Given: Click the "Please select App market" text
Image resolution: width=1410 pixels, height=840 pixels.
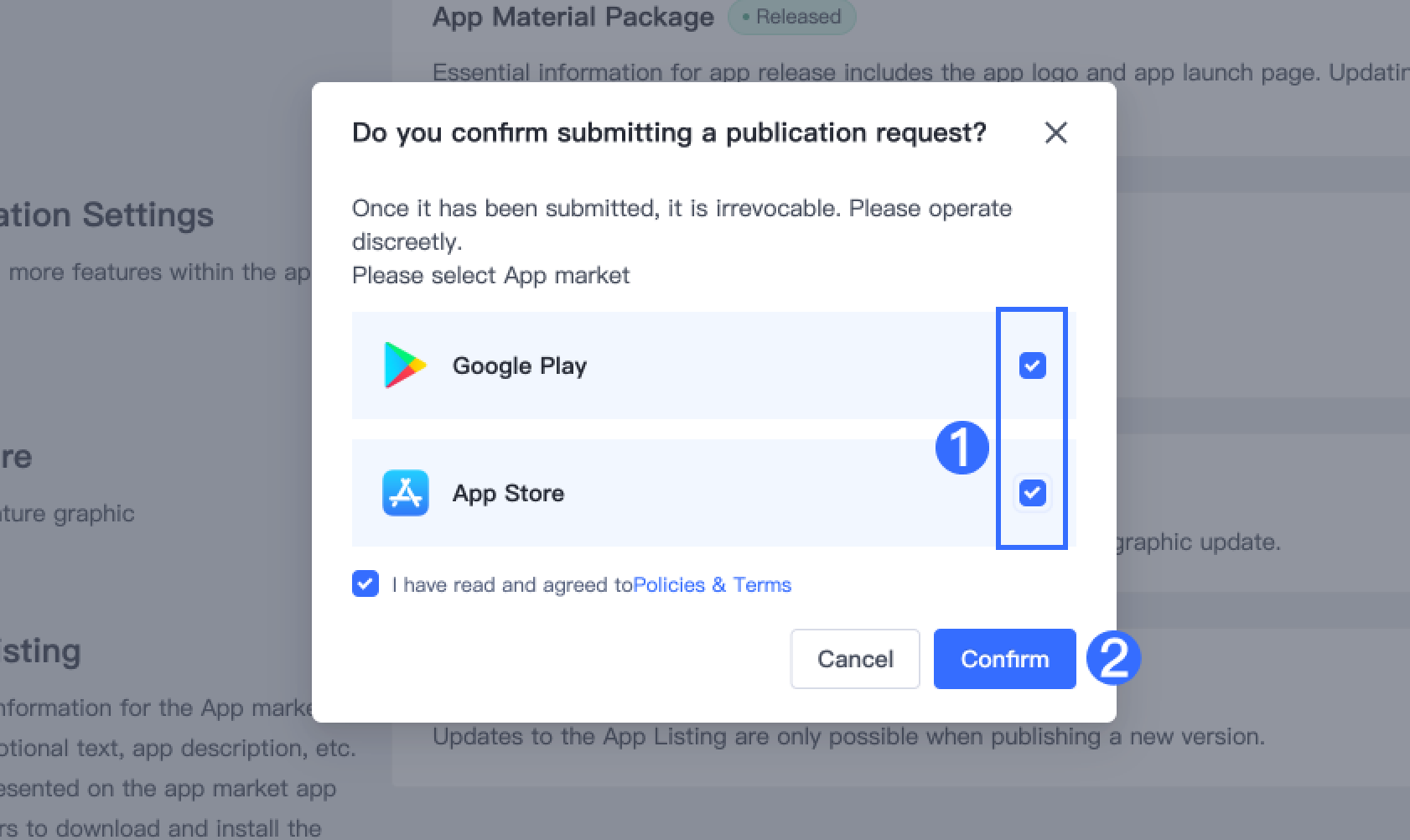Looking at the screenshot, I should tap(490, 275).
